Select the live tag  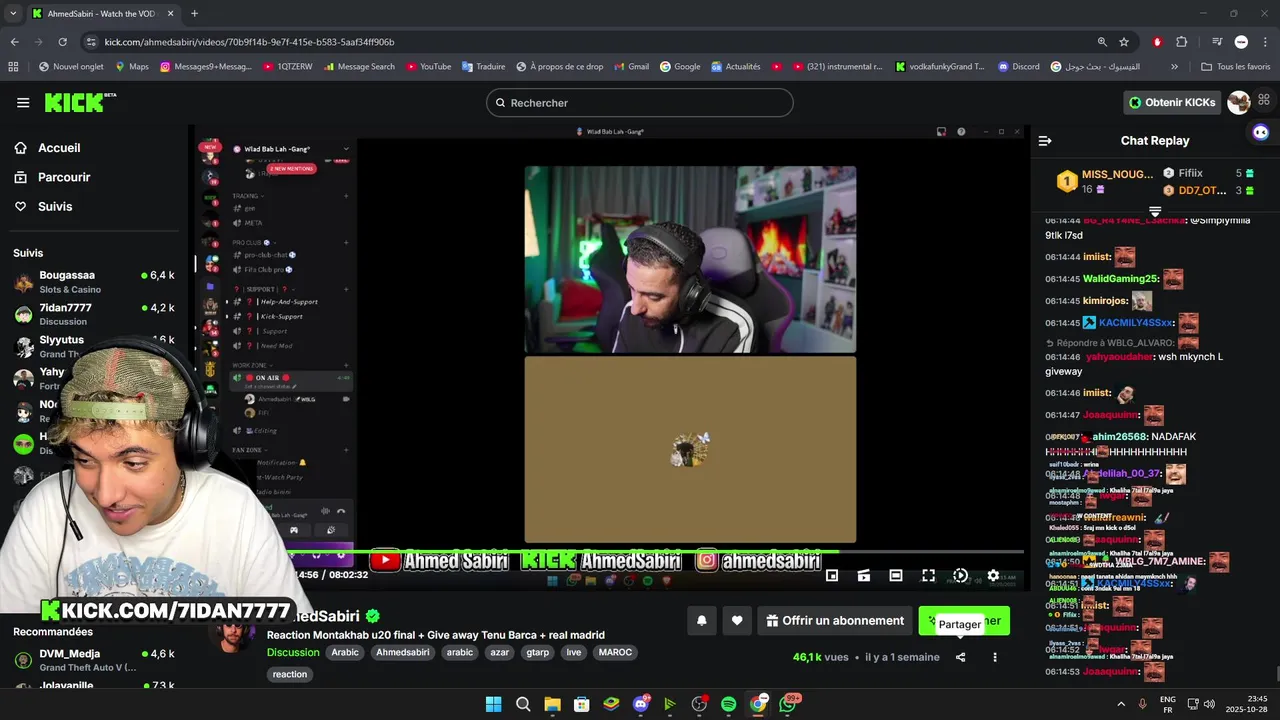574,652
